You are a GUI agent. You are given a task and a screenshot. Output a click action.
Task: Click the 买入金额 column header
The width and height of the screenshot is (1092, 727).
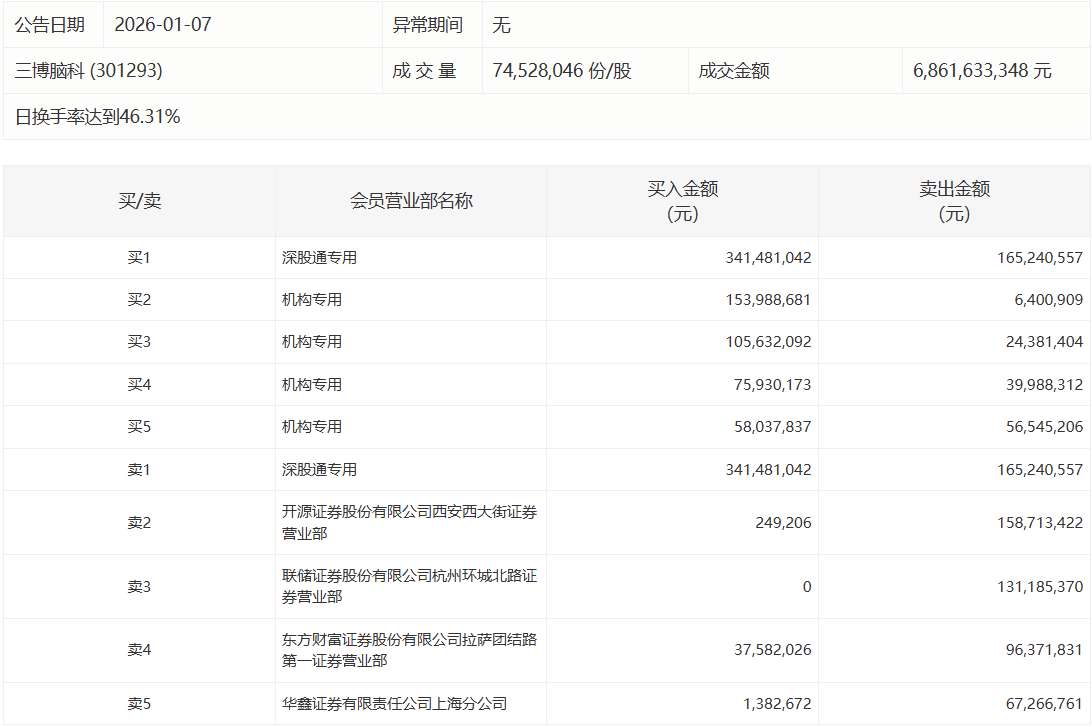click(682, 201)
